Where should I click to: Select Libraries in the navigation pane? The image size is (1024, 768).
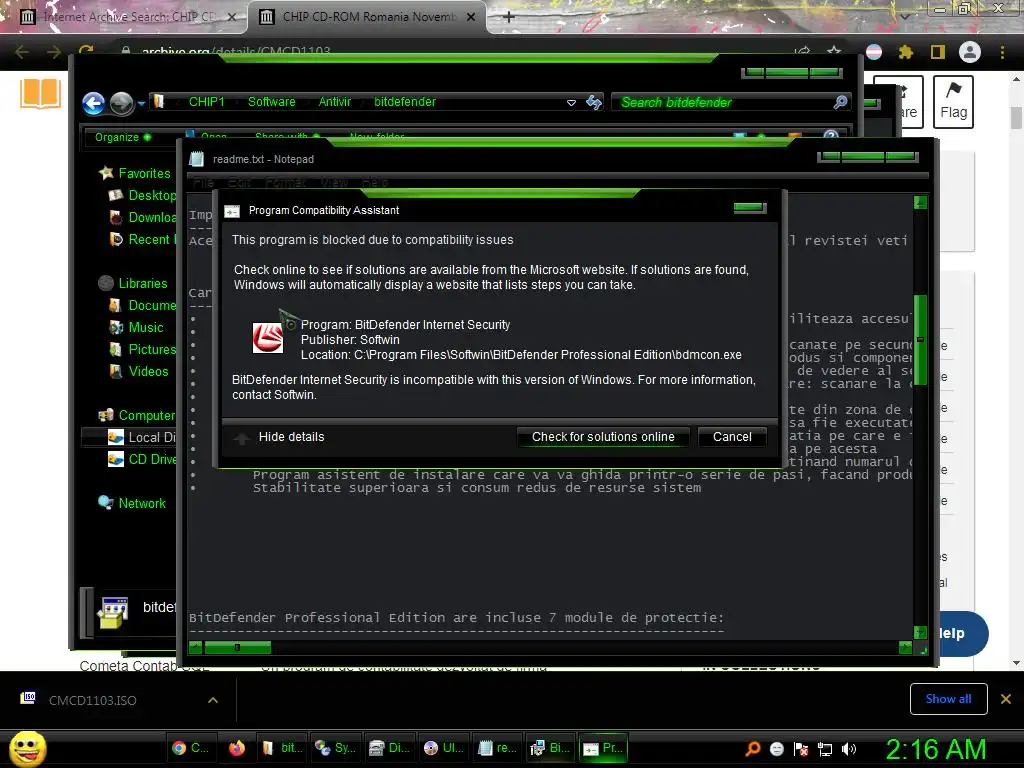(143, 283)
